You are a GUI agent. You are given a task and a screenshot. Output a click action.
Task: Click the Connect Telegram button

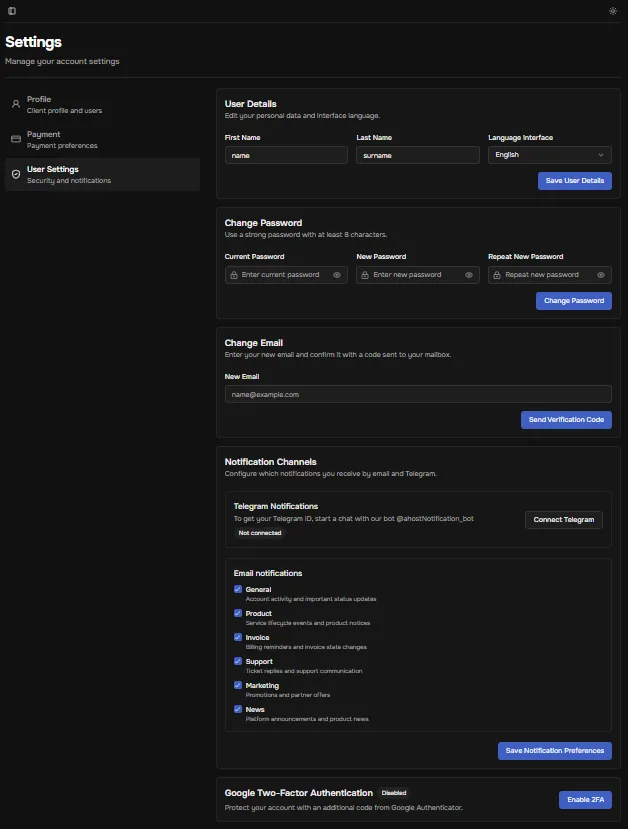click(564, 520)
